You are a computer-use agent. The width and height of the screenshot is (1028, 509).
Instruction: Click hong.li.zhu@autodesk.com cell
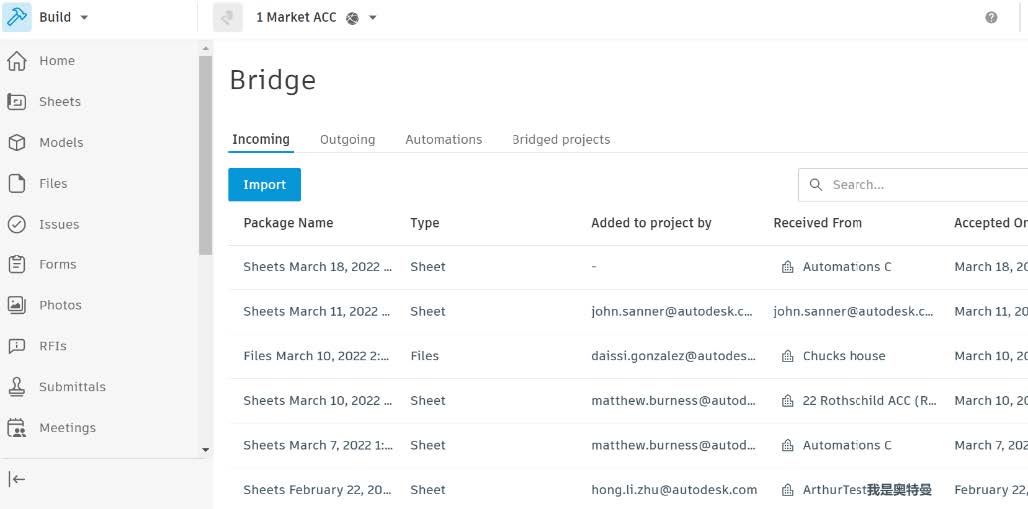pos(674,490)
